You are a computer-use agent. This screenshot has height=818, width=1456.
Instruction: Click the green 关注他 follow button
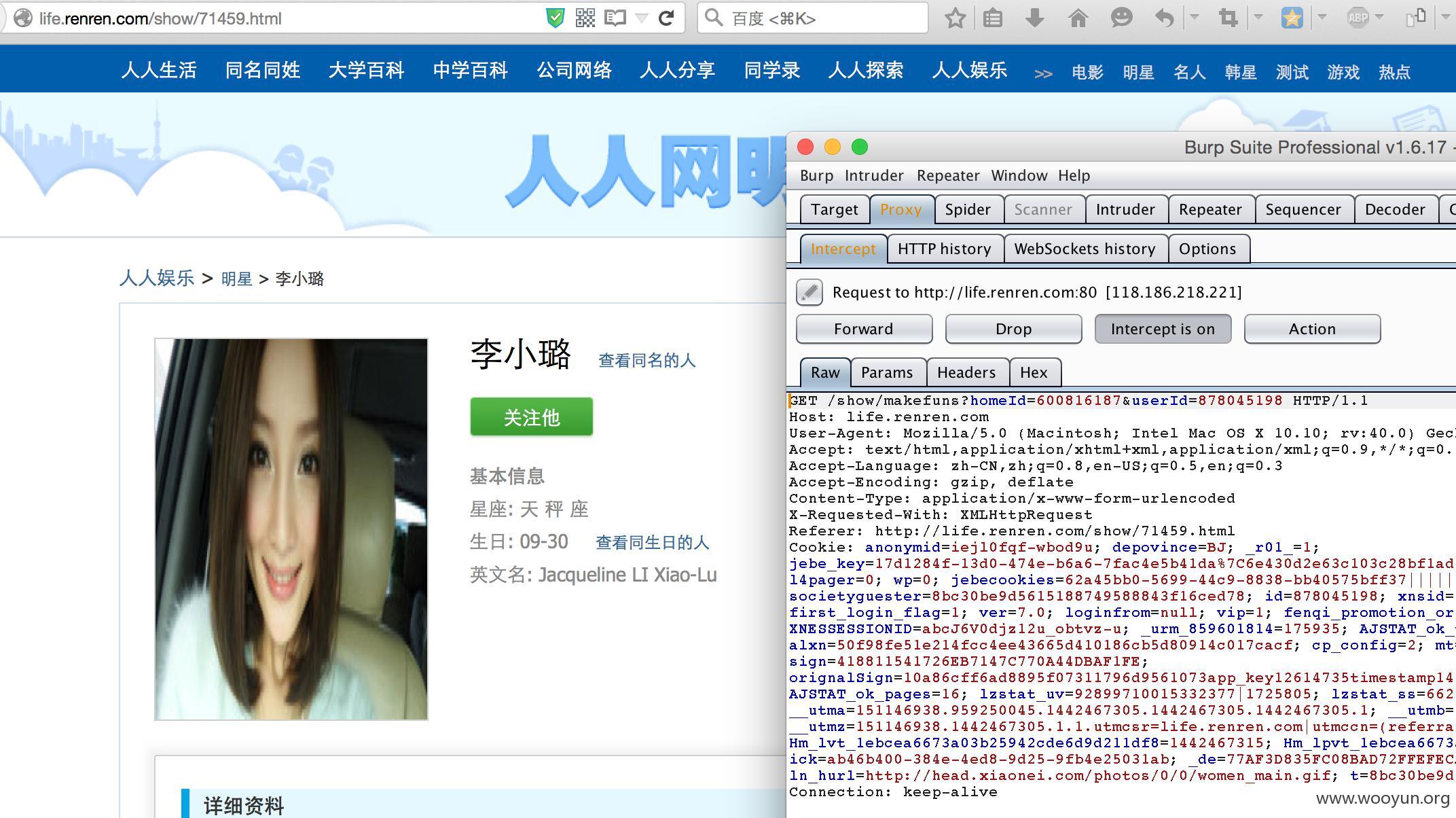pos(532,417)
